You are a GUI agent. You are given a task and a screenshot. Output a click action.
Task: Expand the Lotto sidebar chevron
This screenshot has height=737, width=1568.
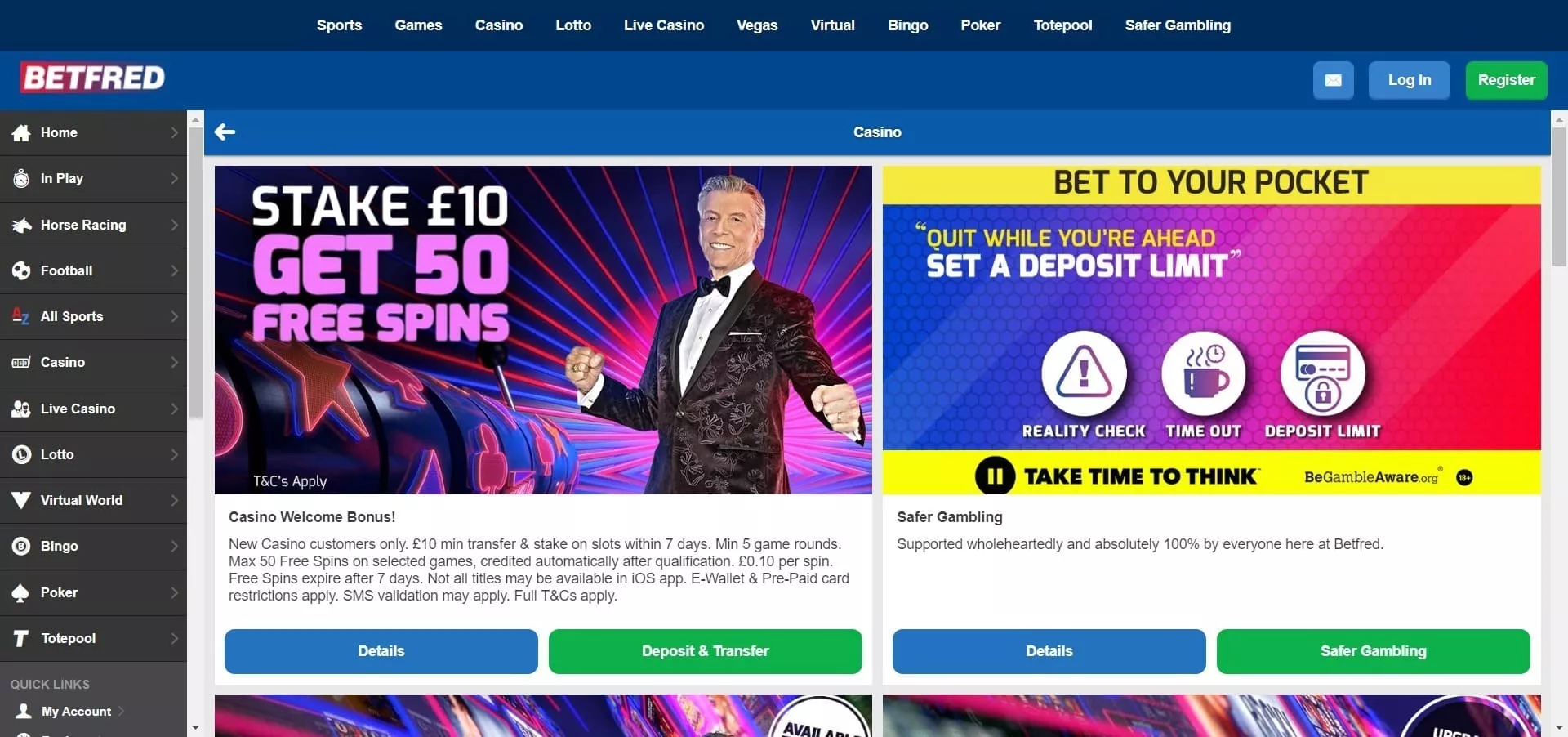tap(174, 454)
